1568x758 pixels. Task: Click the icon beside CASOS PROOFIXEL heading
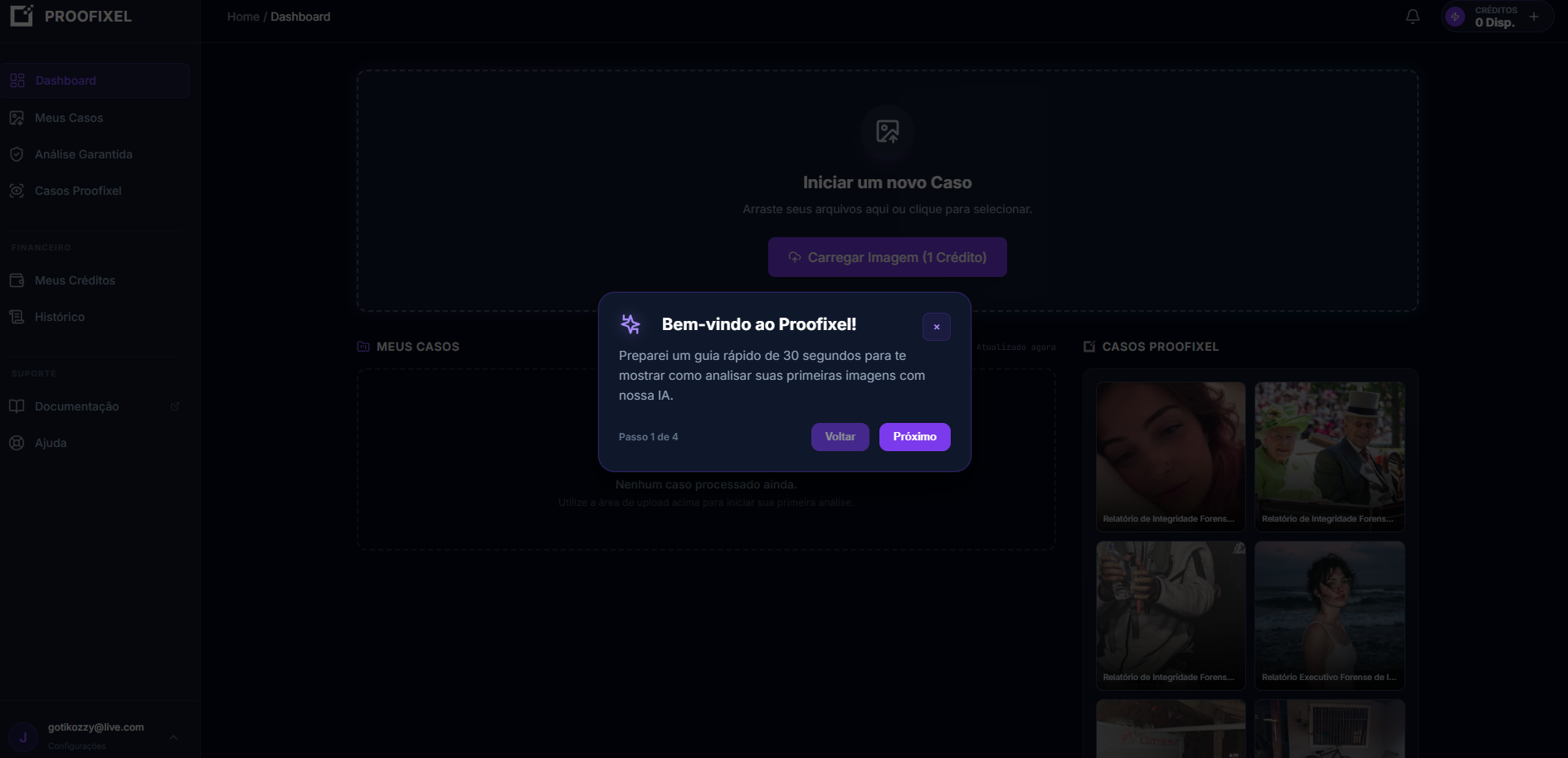click(1089, 347)
